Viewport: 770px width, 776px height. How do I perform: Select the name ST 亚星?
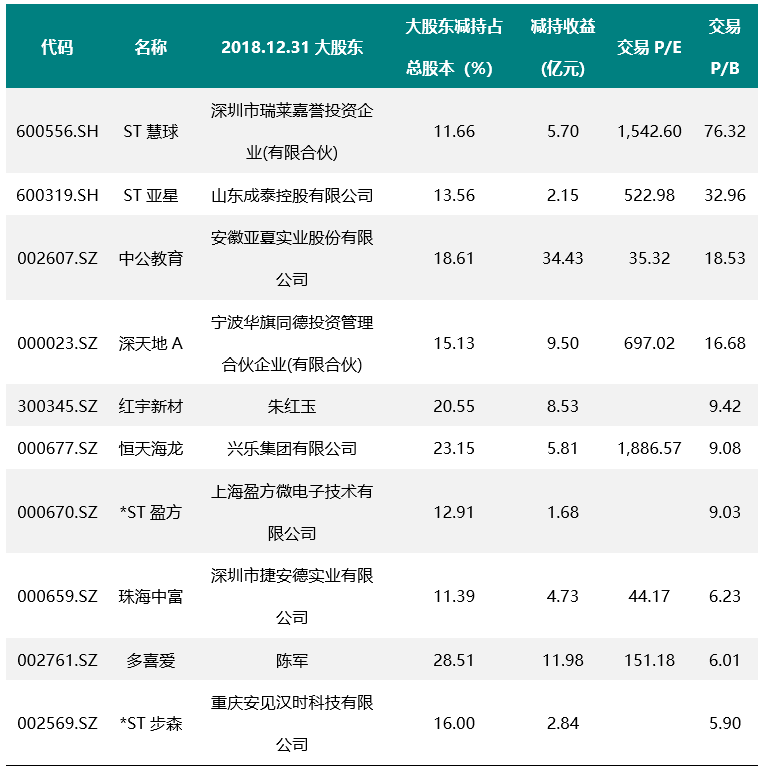[150, 195]
